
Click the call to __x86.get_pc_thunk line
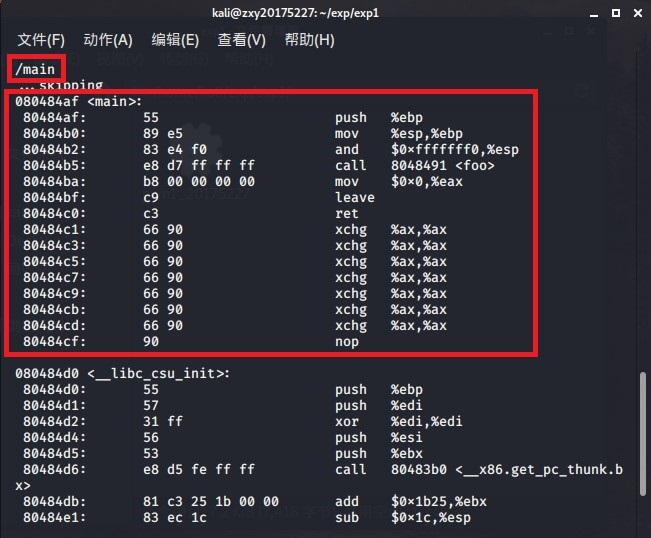click(x=323, y=470)
